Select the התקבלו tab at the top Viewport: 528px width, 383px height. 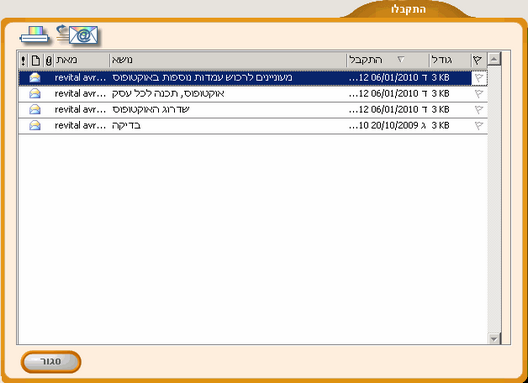tap(408, 9)
